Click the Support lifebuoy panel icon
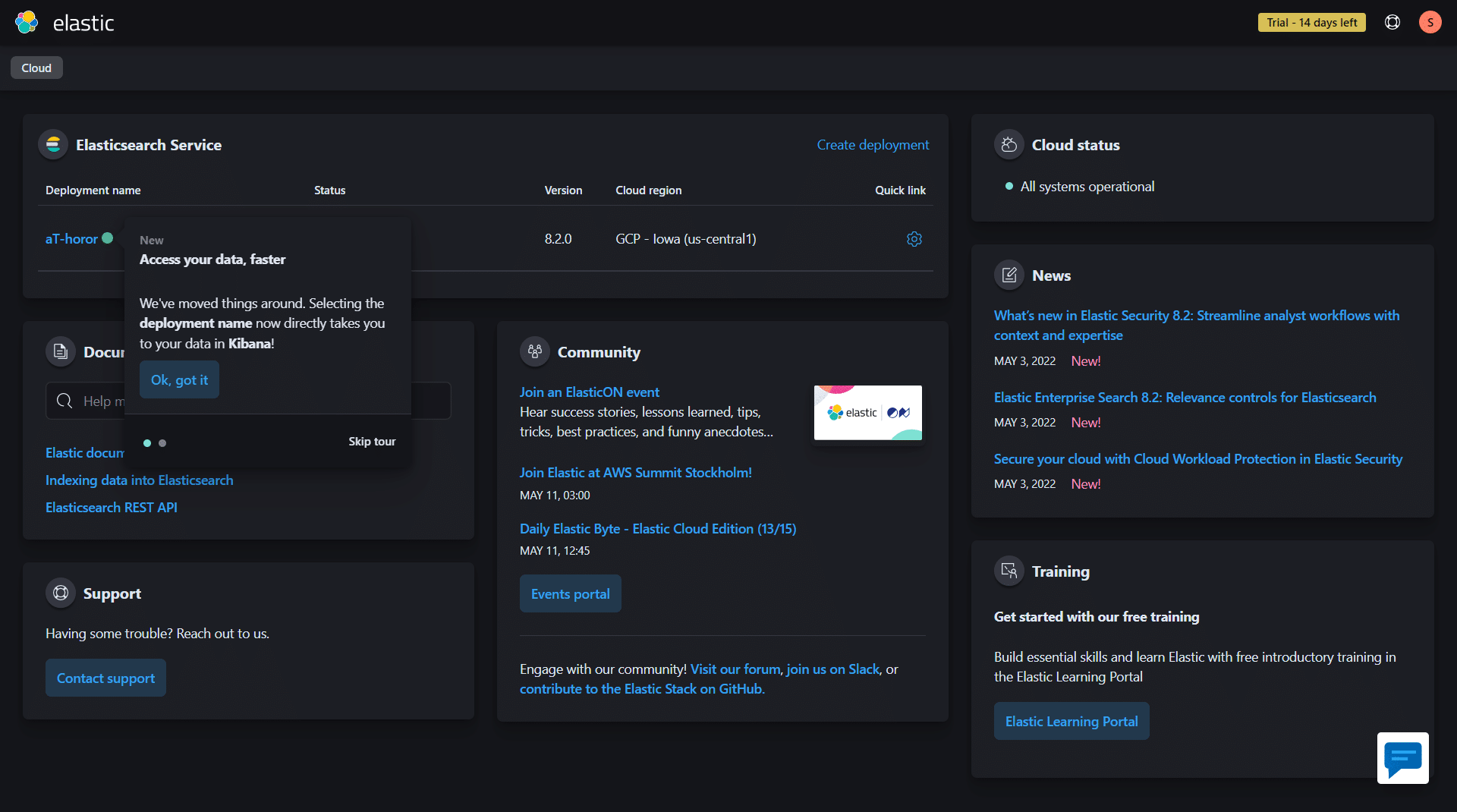The height and width of the screenshot is (812, 1457). tap(60, 593)
